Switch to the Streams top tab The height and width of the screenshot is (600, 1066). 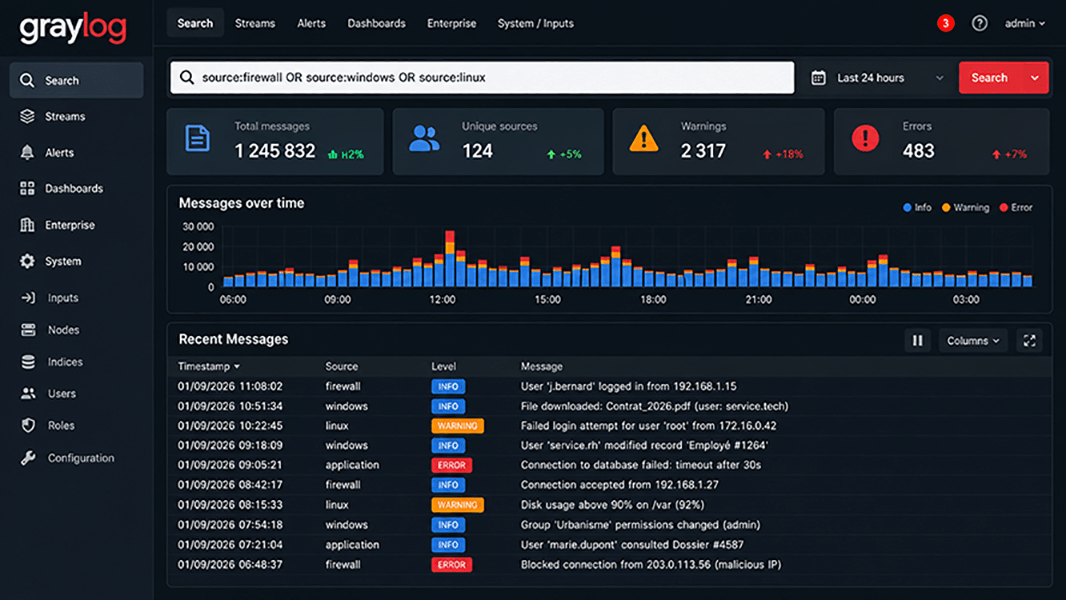(x=255, y=23)
